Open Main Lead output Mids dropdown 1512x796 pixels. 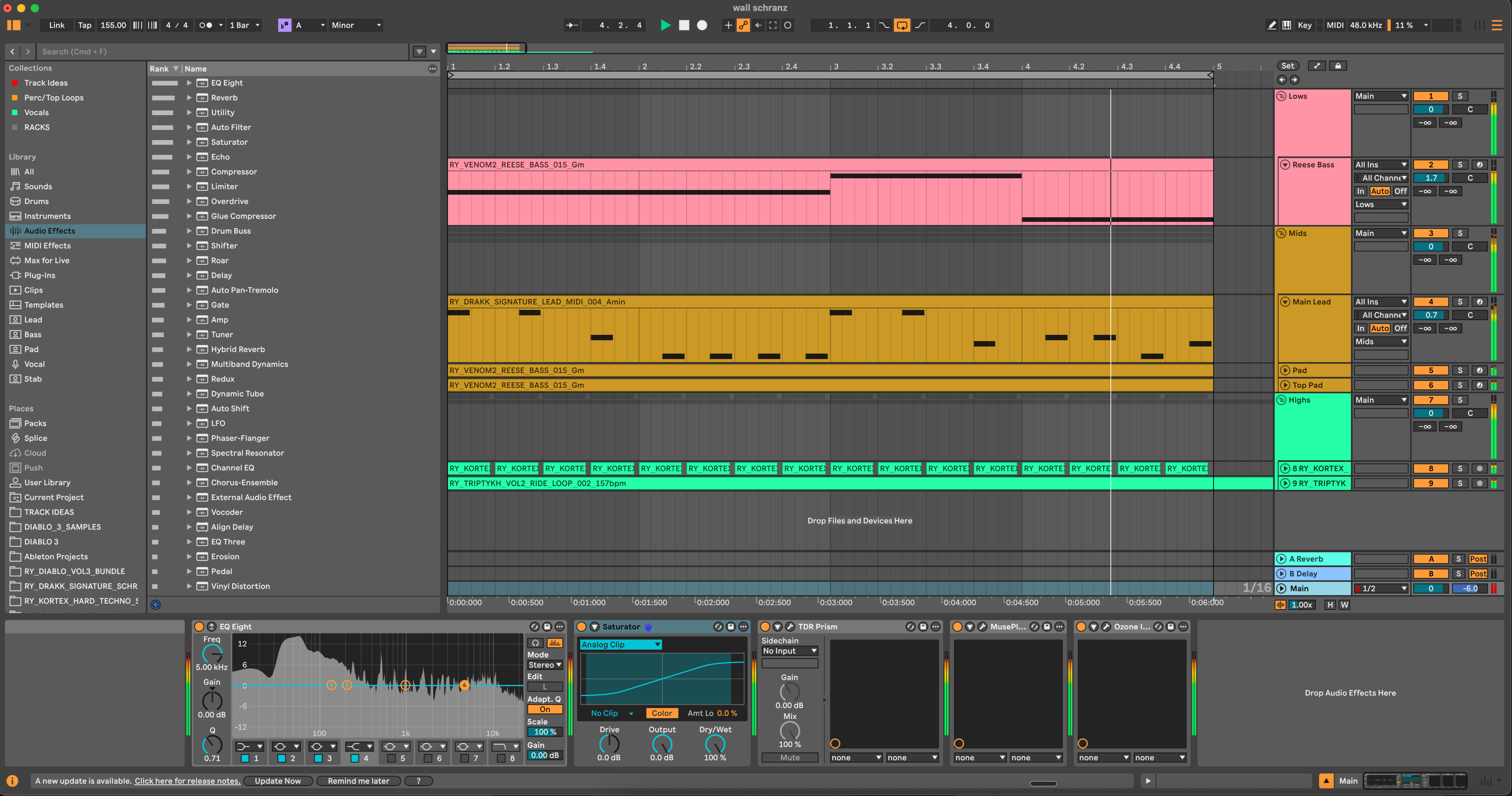pyautogui.click(x=1381, y=341)
